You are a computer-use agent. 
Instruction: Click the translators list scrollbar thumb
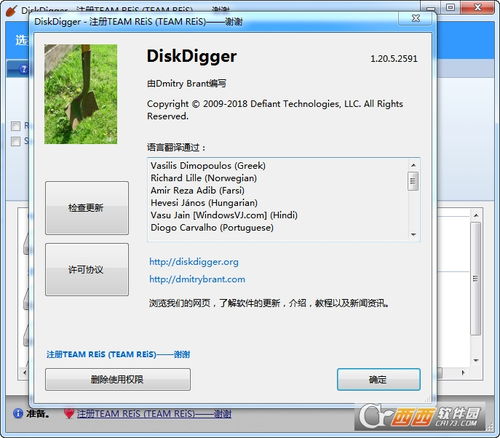coord(413,181)
